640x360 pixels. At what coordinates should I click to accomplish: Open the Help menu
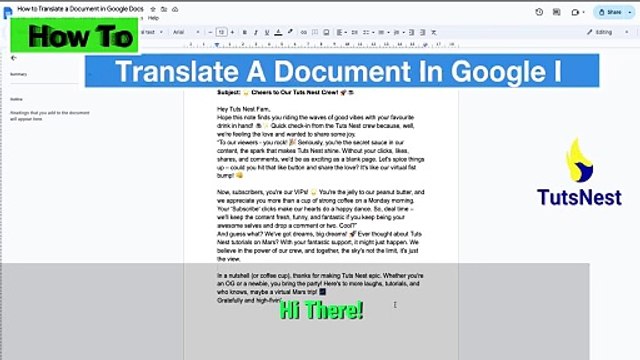[153, 18]
